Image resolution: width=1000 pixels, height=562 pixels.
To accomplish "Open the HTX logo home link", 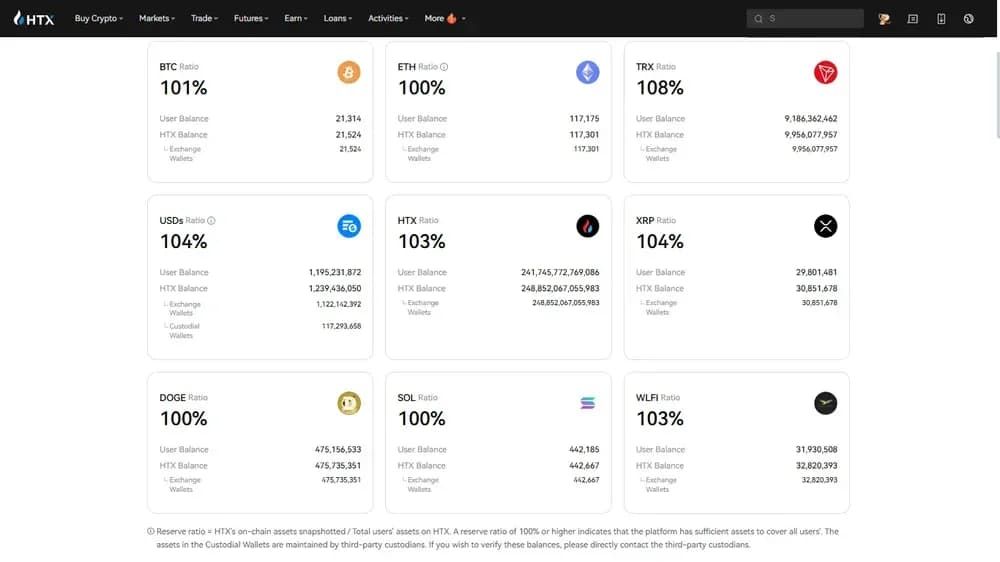I will click(34, 18).
